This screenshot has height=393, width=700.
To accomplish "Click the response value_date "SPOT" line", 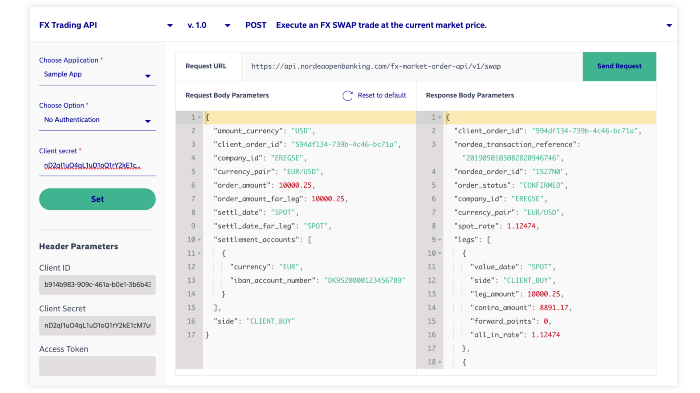I will pyautogui.click(x=512, y=267).
